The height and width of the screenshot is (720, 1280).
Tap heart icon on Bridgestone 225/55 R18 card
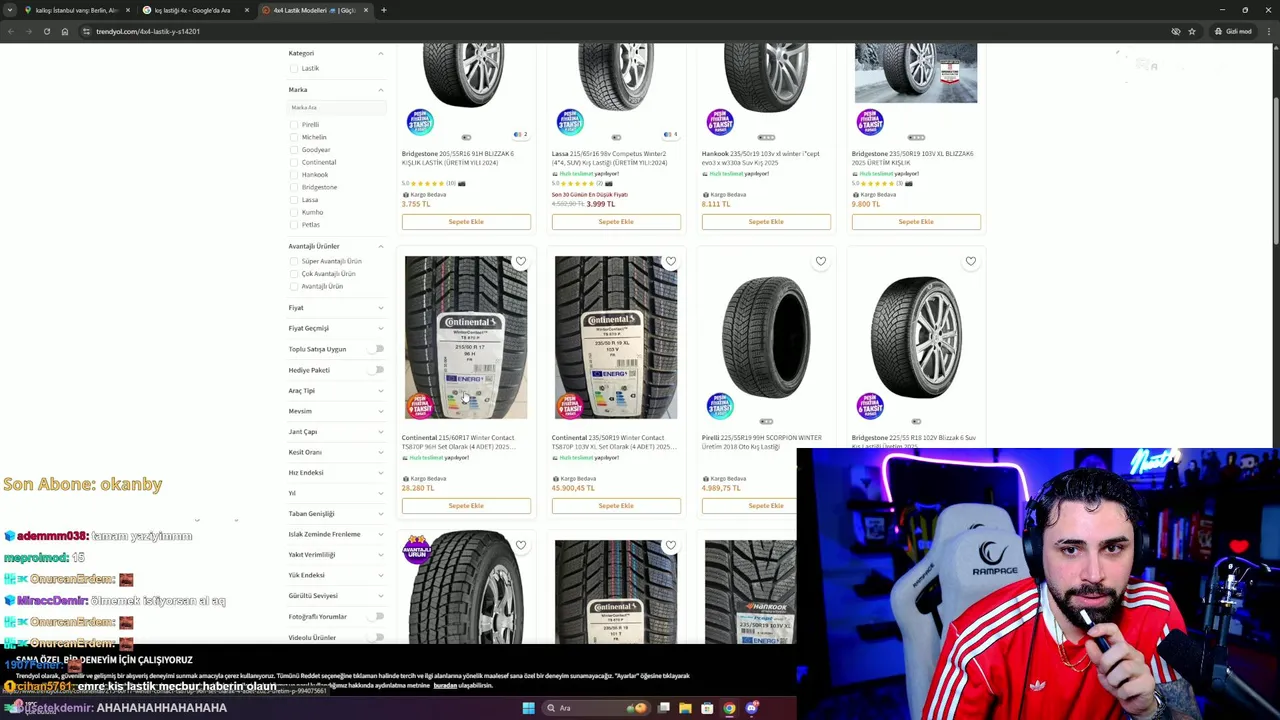pyautogui.click(x=970, y=262)
